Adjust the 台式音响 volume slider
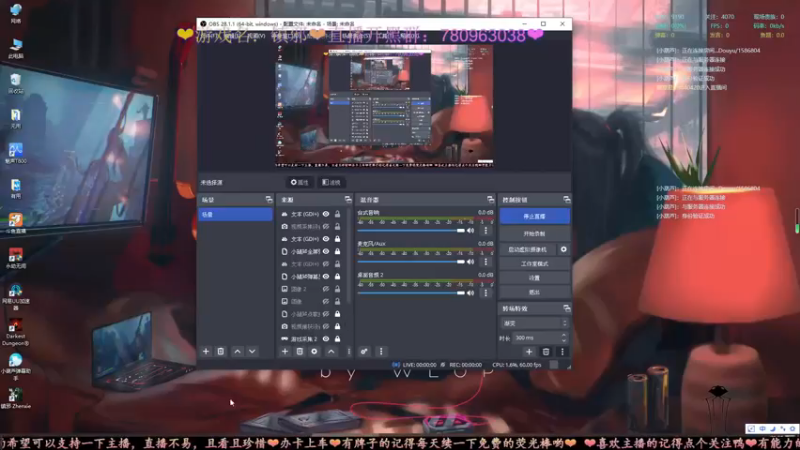 (411, 231)
